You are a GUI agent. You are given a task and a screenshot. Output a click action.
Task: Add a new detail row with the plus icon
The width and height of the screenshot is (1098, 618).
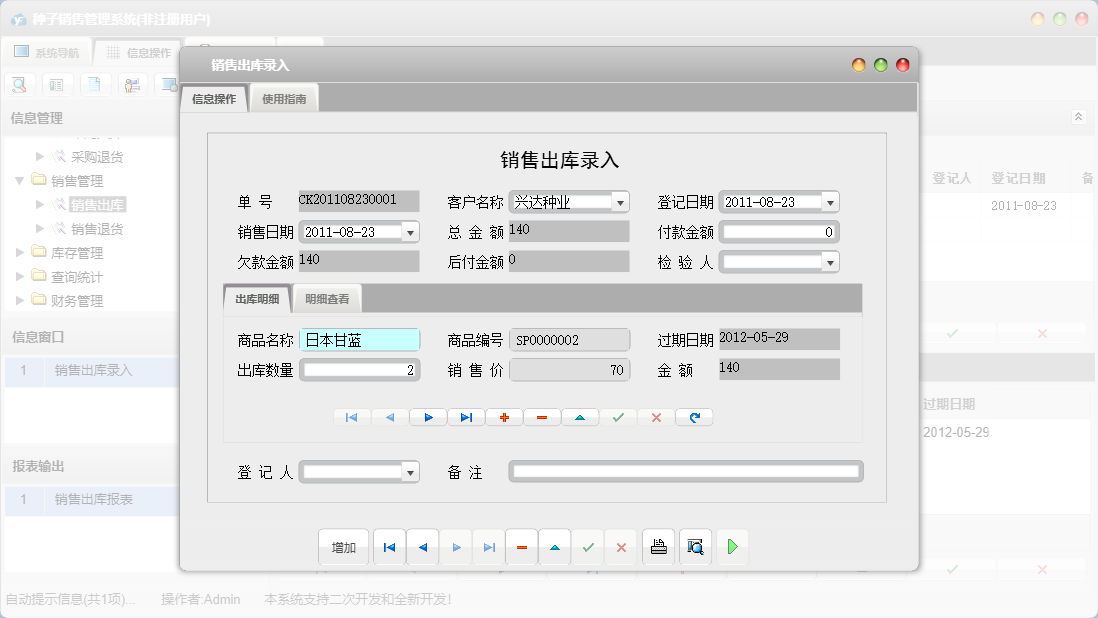click(504, 417)
